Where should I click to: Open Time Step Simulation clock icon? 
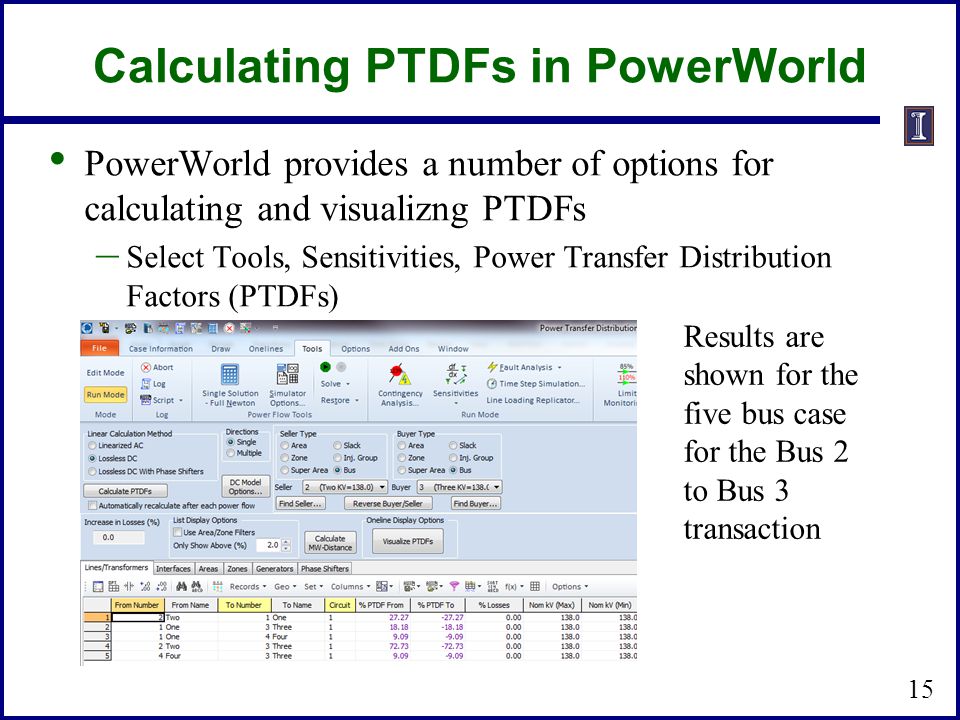click(x=492, y=384)
